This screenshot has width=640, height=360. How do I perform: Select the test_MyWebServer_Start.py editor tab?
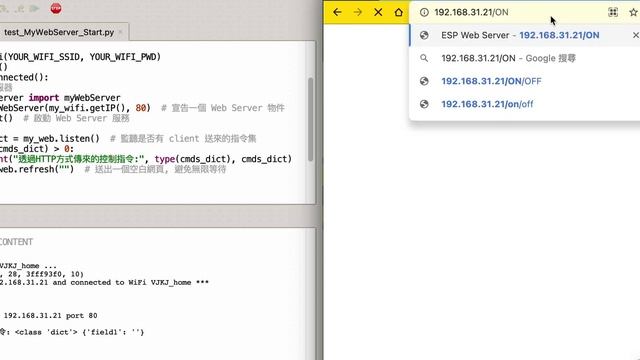(x=59, y=32)
